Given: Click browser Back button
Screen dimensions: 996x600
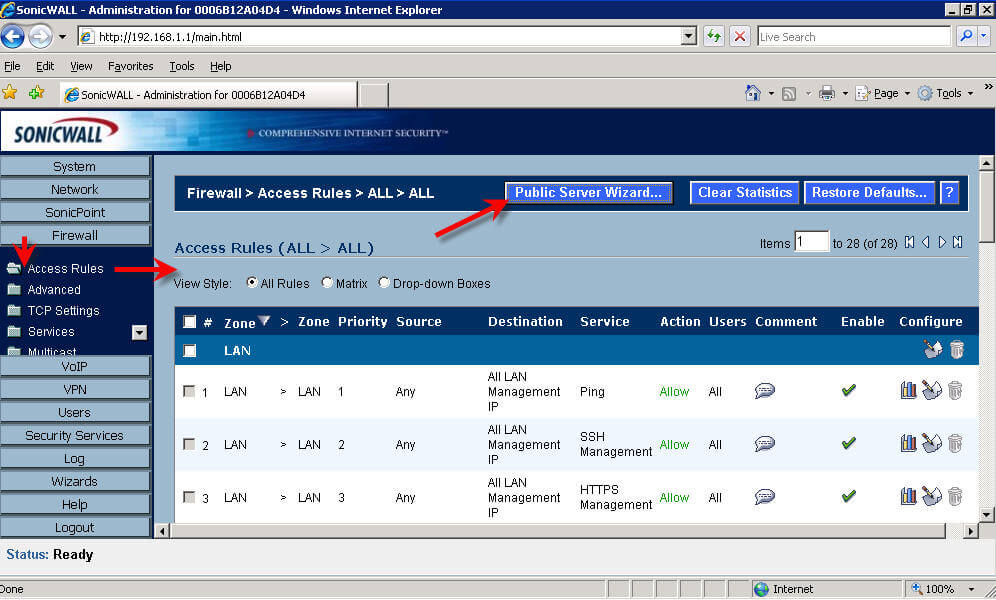Looking at the screenshot, I should [13, 37].
